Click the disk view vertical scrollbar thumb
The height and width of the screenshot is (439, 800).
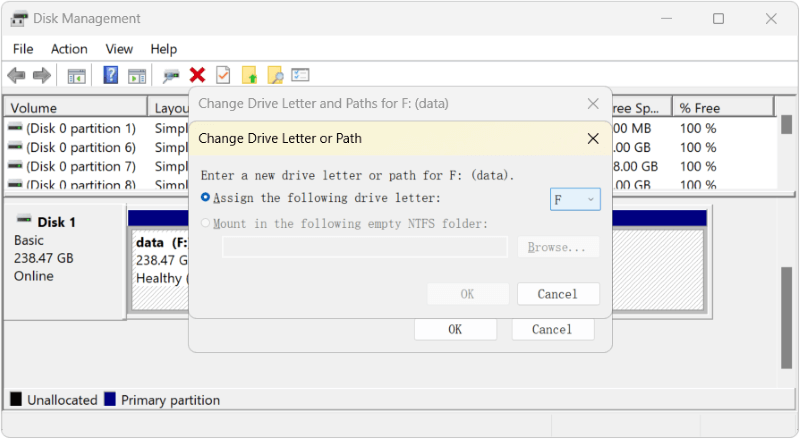point(786,318)
